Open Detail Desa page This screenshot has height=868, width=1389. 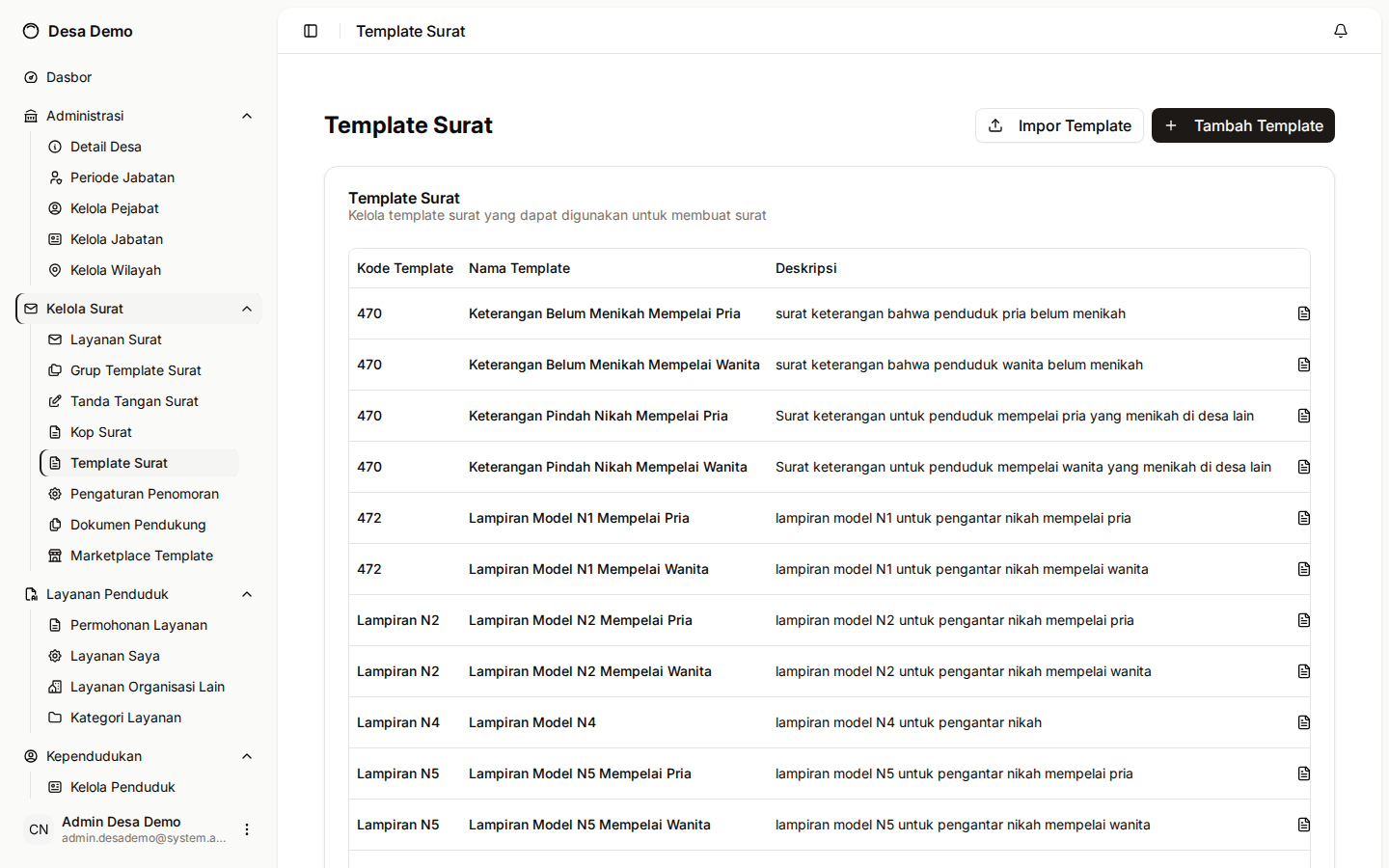pyautogui.click(x=139, y=147)
